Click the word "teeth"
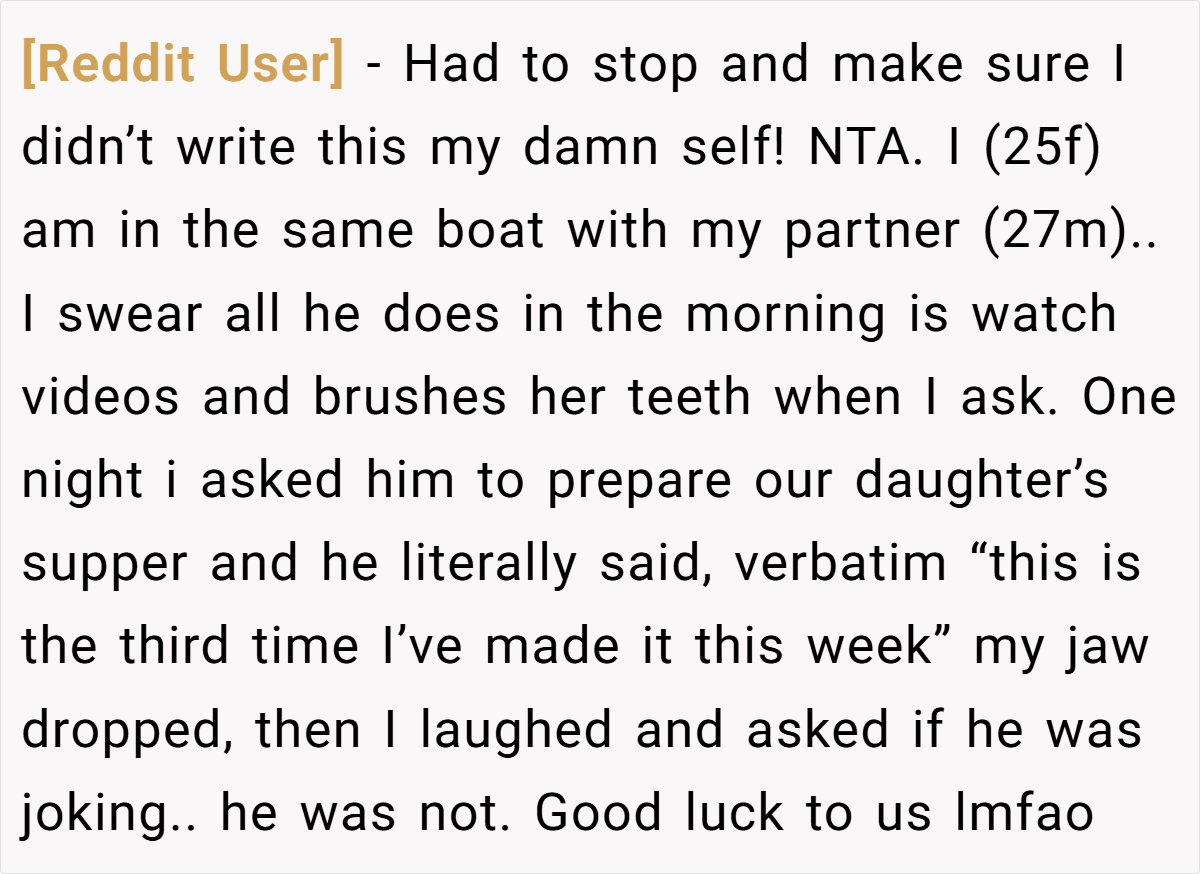The width and height of the screenshot is (1200, 874). point(689,397)
